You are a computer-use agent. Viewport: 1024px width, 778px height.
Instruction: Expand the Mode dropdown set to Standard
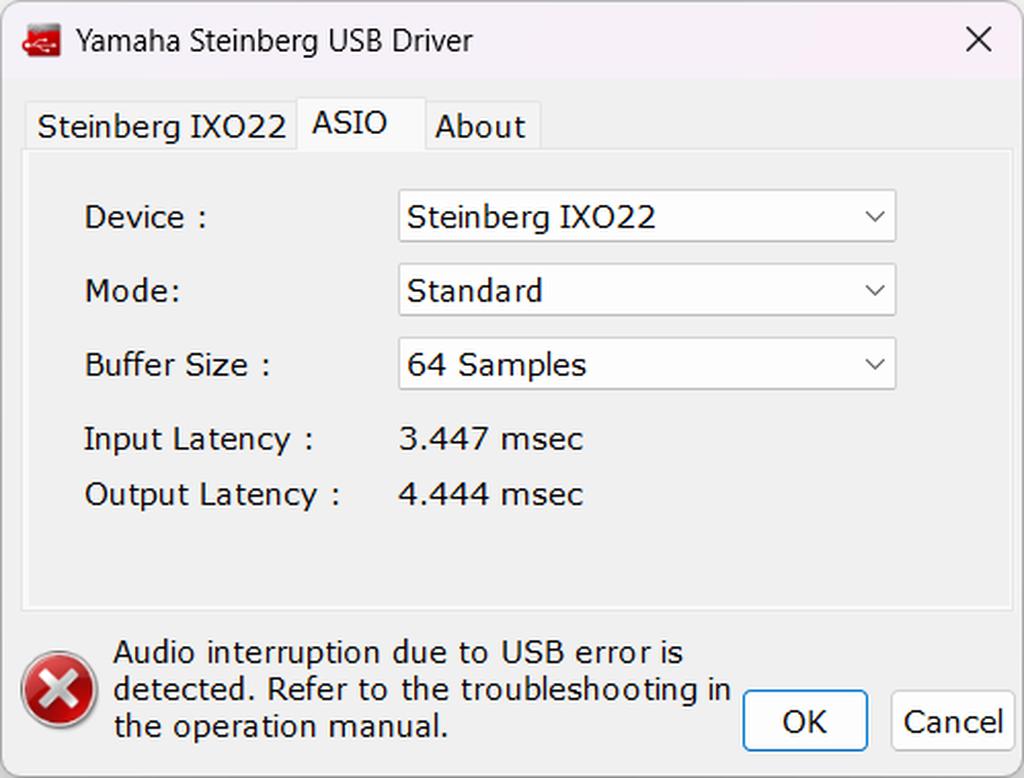[646, 291]
